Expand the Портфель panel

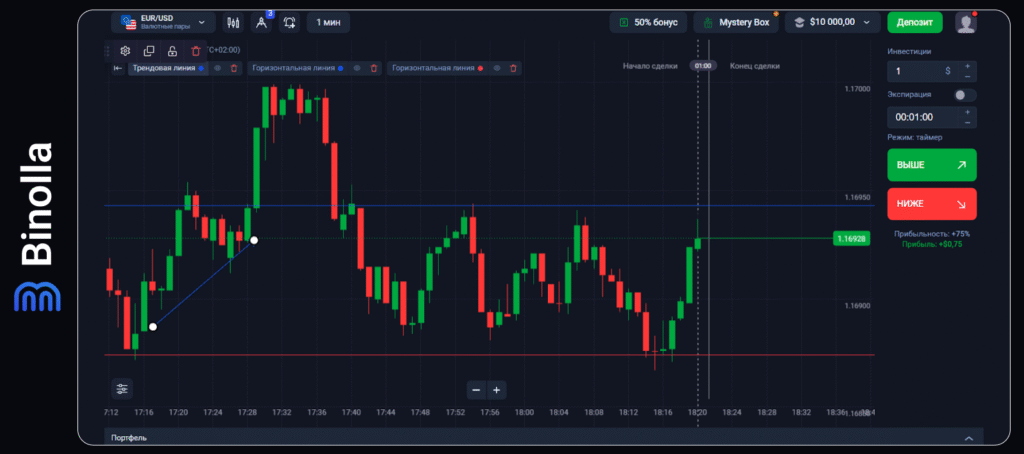point(967,438)
